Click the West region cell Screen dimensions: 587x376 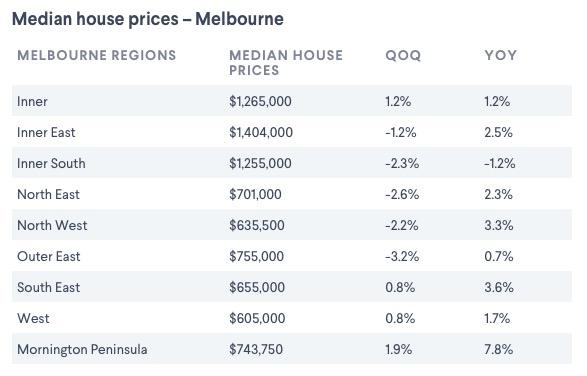point(33,319)
